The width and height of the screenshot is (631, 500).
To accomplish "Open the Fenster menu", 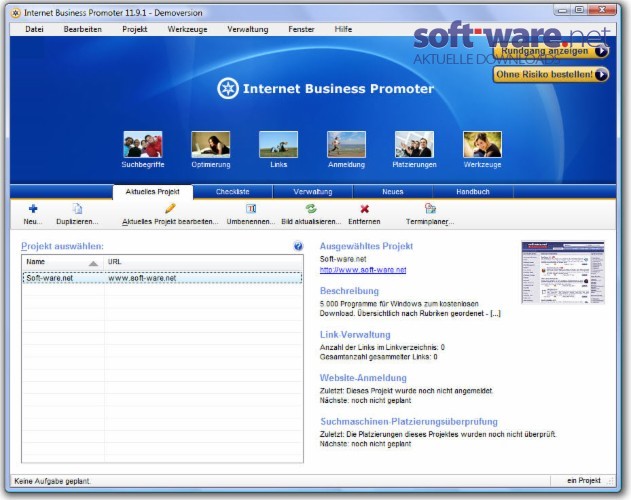I will click(301, 29).
